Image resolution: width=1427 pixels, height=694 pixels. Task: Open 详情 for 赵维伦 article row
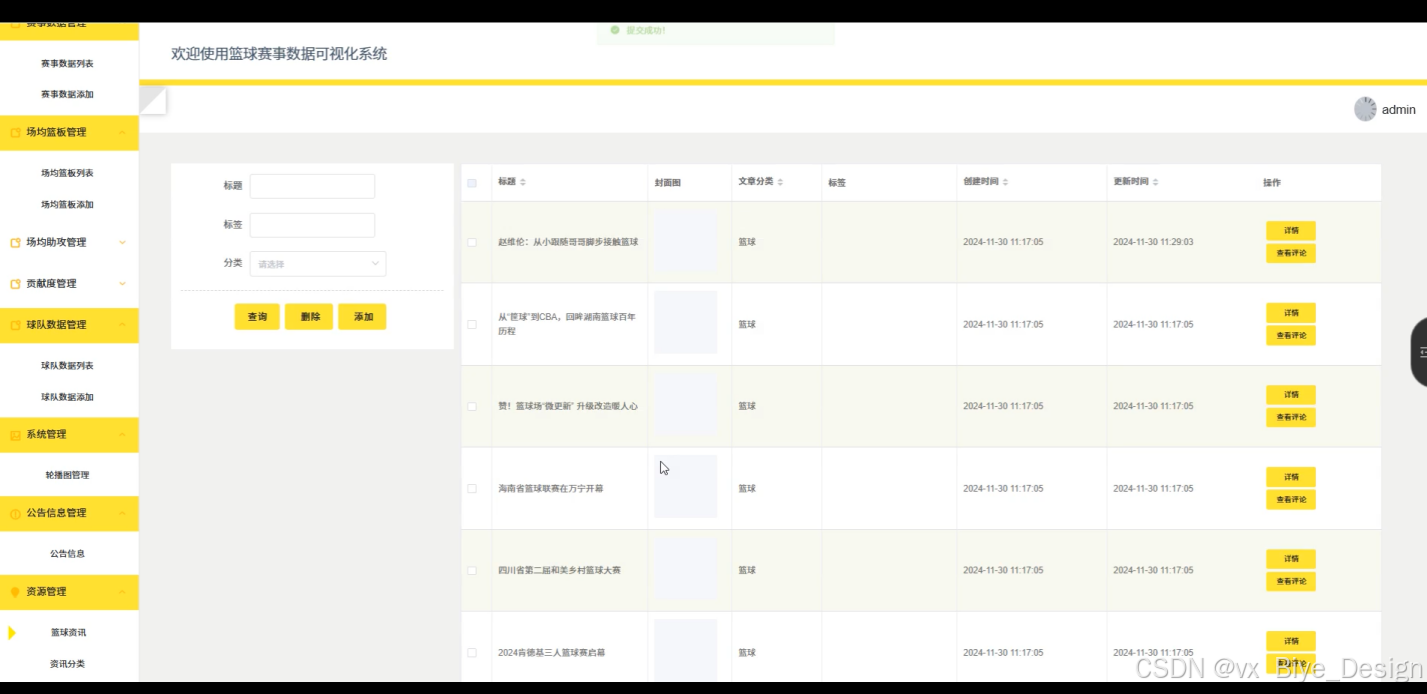click(x=1291, y=230)
